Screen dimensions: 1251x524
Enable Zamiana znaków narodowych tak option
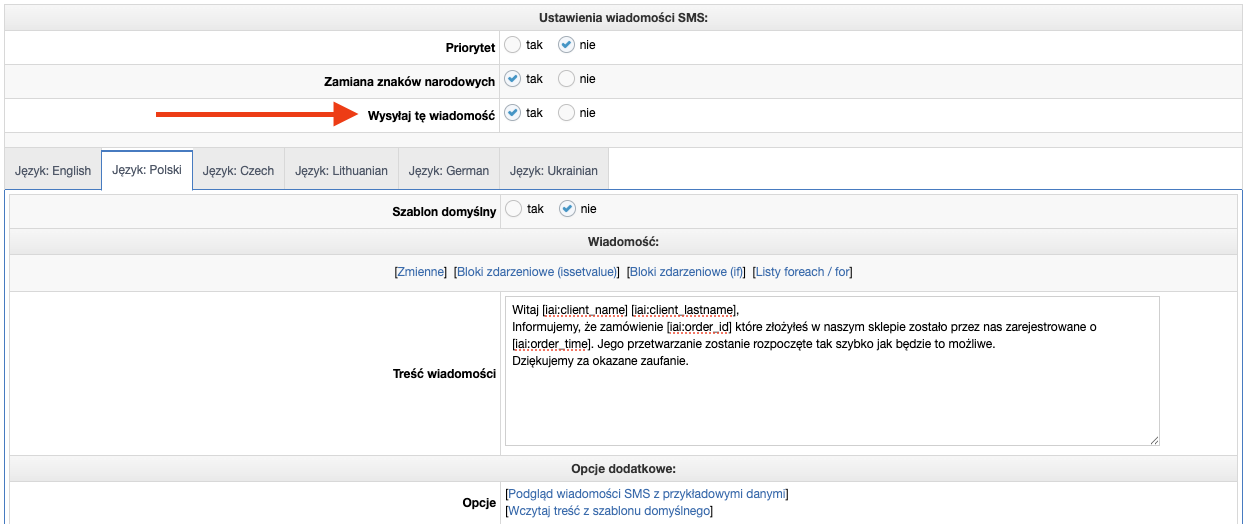tap(513, 79)
